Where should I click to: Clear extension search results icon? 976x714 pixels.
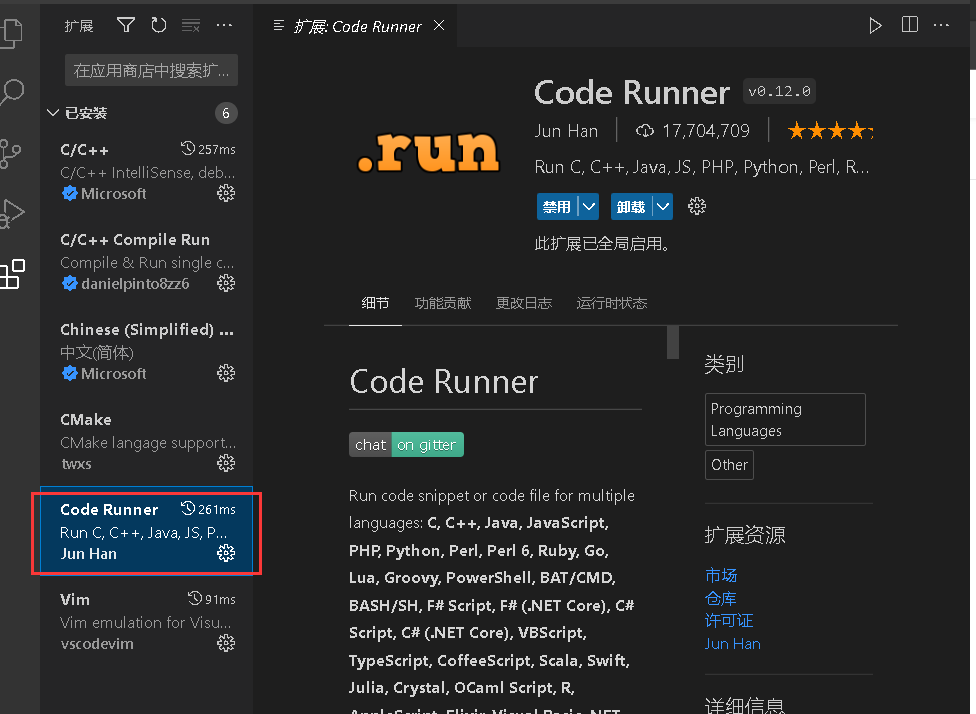(191, 25)
